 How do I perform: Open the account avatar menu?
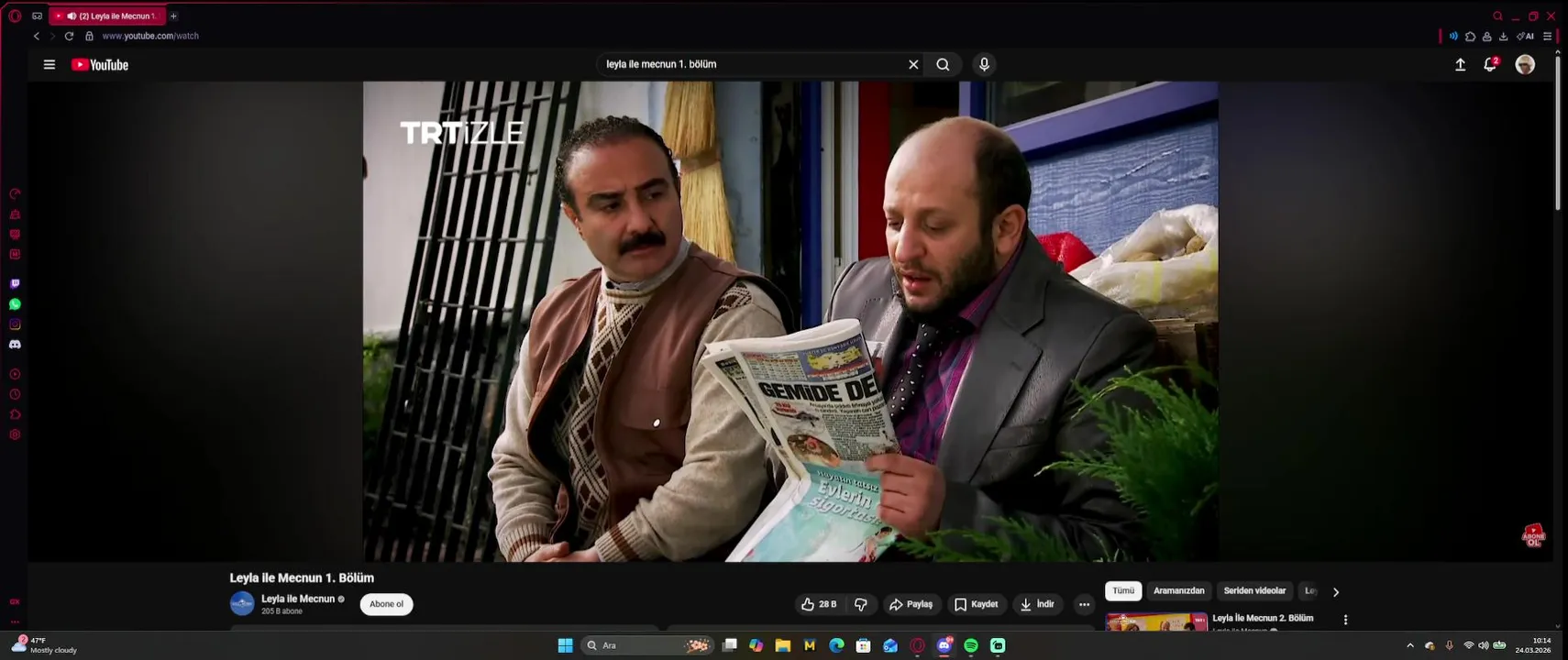pos(1525,64)
